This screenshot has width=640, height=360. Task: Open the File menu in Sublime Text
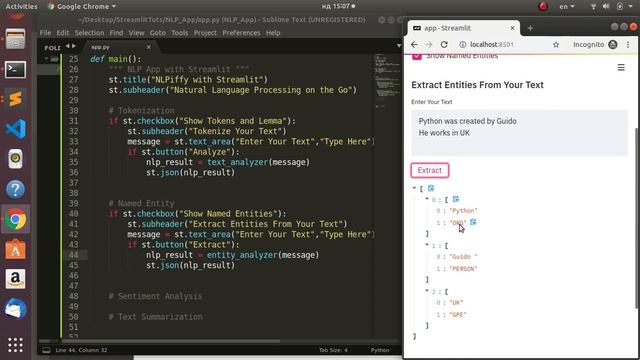click(x=45, y=33)
